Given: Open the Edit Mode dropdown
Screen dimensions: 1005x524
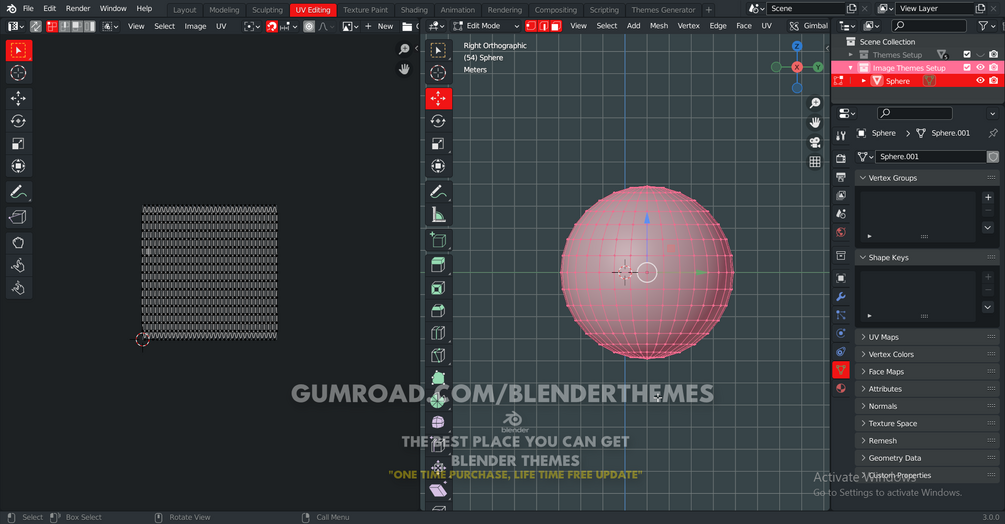Looking at the screenshot, I should (486, 26).
